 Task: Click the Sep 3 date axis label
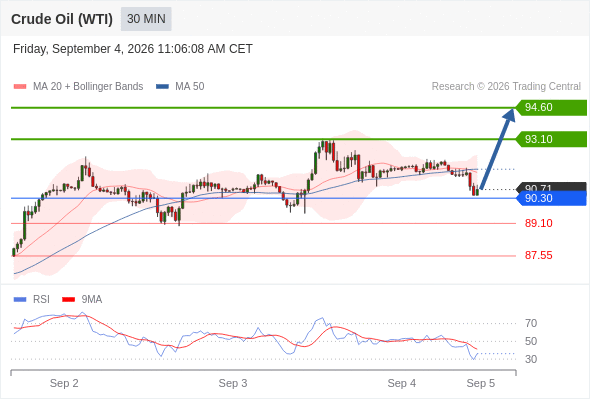click(x=233, y=383)
